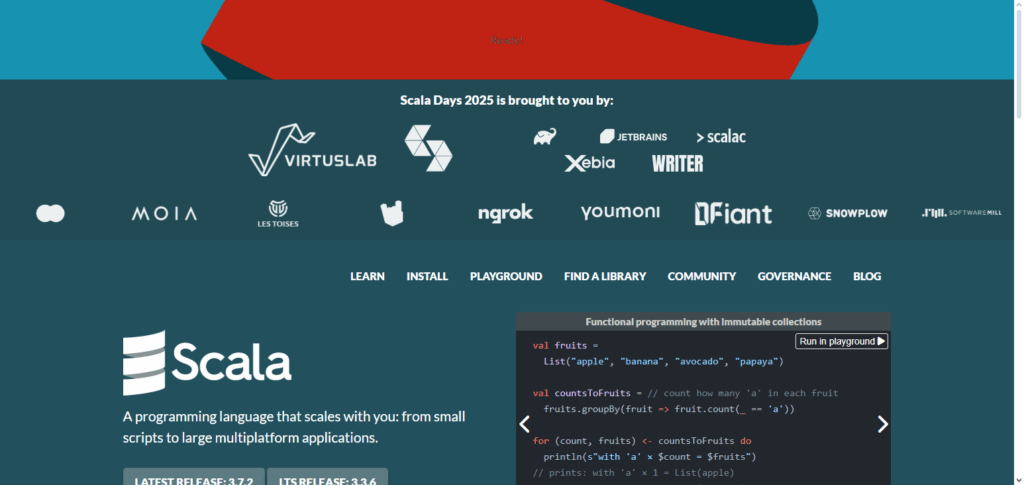Click the white rock-hand shaped sponsor logo
Viewport: 1024px width, 485px height.
392,213
